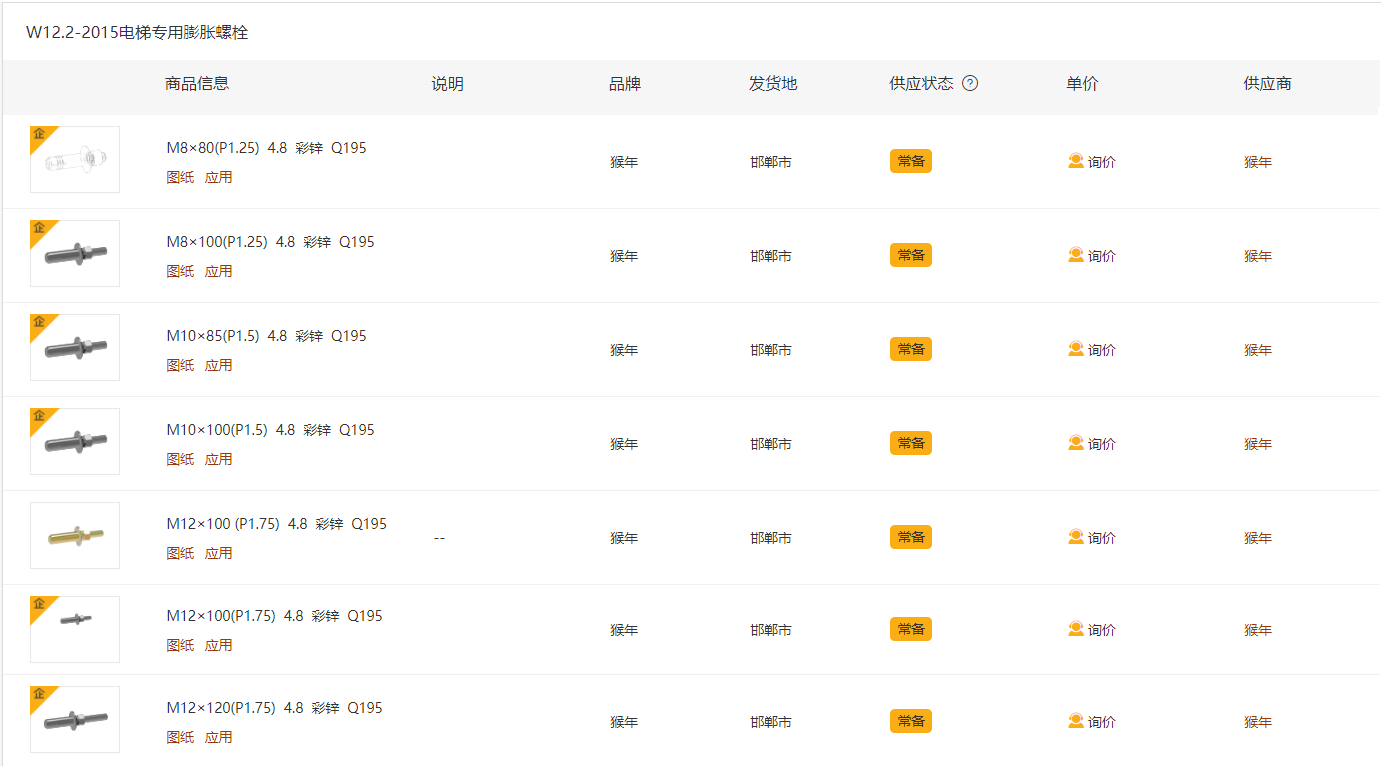The width and height of the screenshot is (1381, 766).
Task: Open 图纸 link for M8×80(P1.25)
Action: point(180,177)
